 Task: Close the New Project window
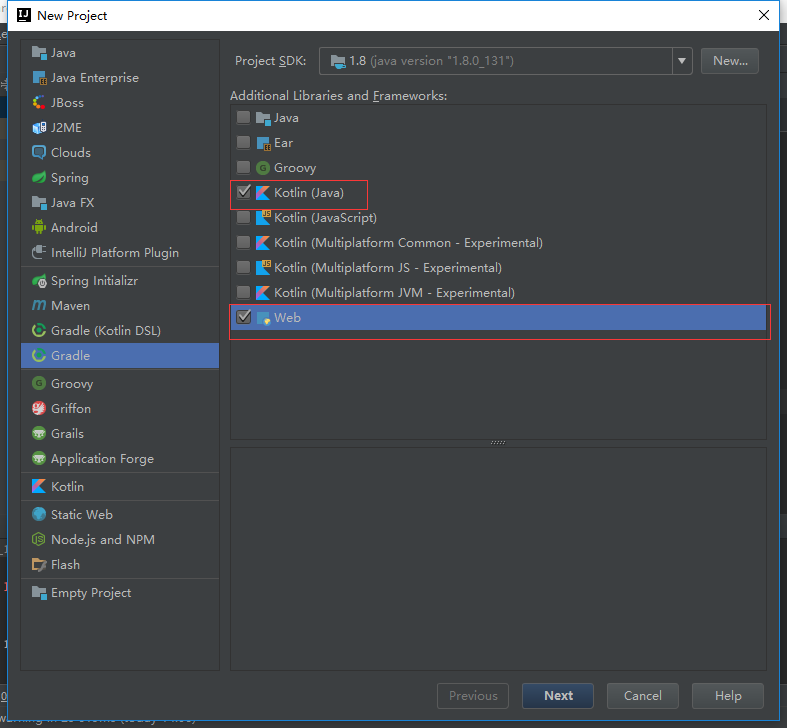pos(764,15)
